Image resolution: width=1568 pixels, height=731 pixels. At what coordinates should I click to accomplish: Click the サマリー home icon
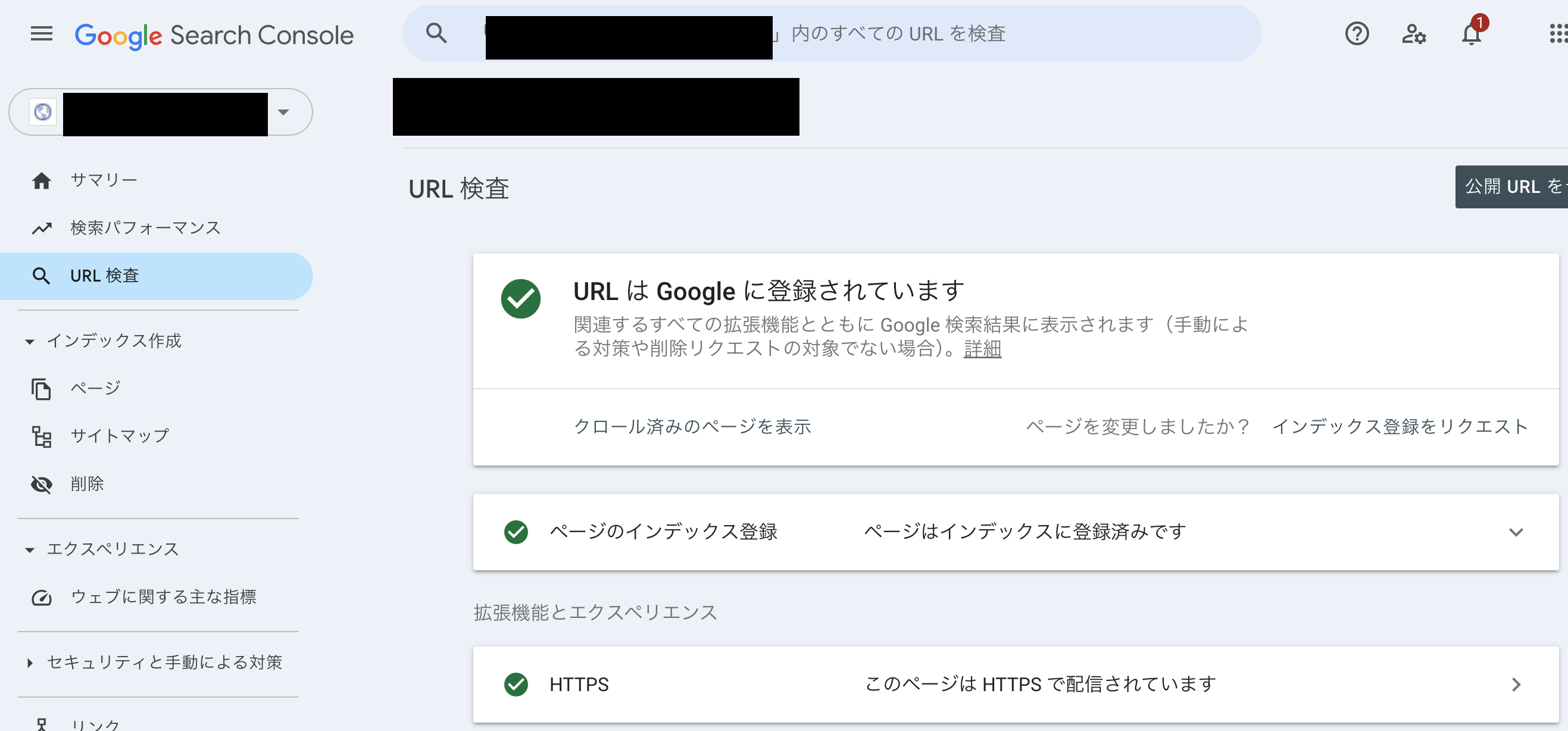(x=42, y=180)
